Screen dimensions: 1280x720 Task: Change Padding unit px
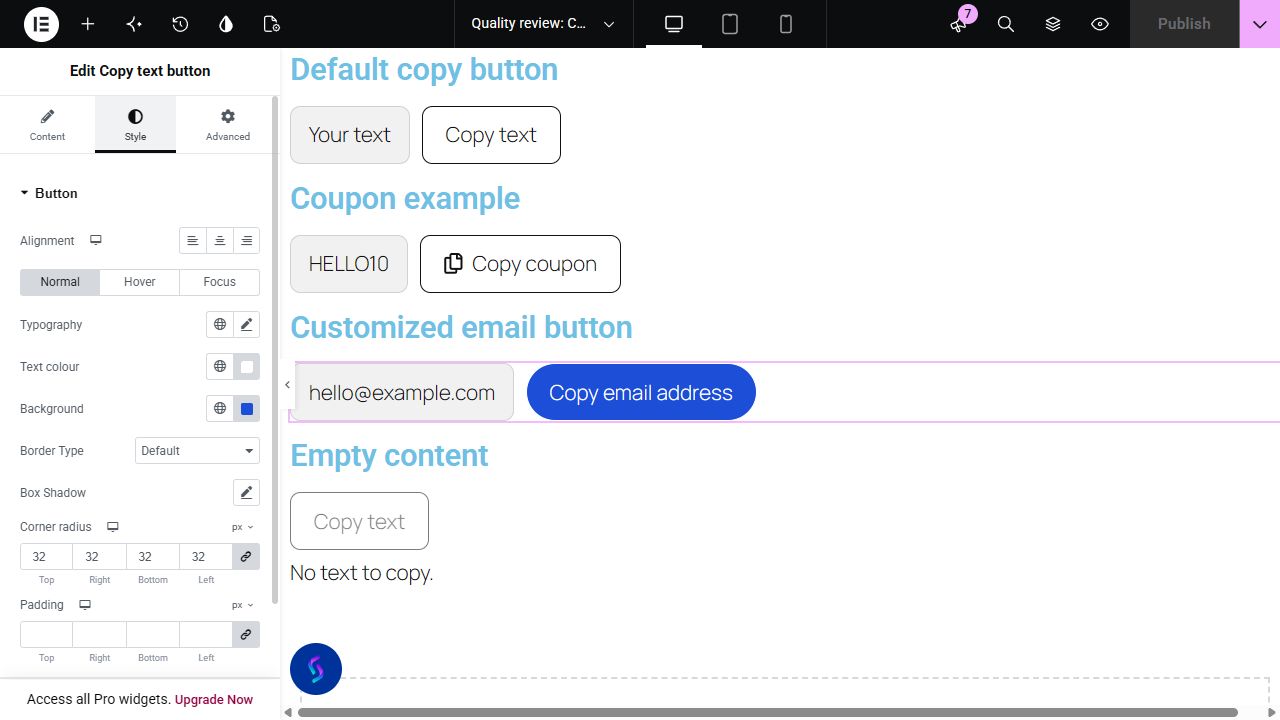(243, 605)
